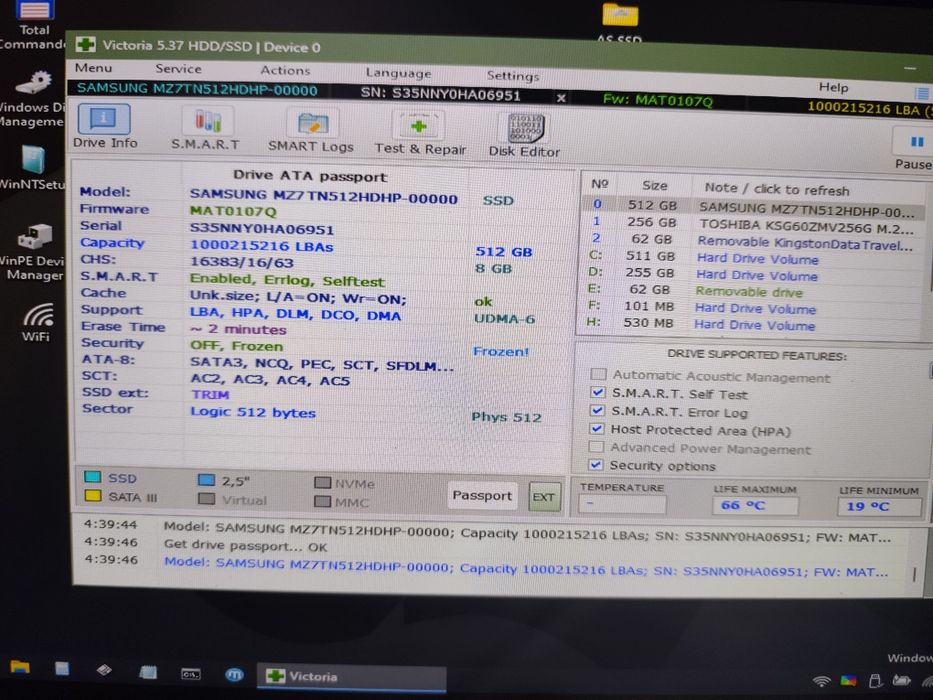Click the Note / click to refresh header
The height and width of the screenshot is (700, 933).
777,189
